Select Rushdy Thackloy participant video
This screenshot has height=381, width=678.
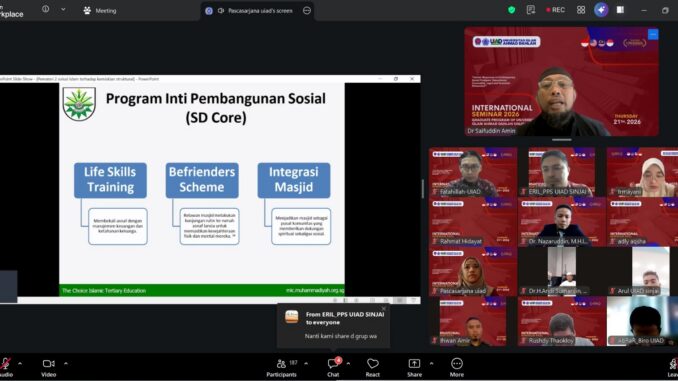(x=562, y=321)
